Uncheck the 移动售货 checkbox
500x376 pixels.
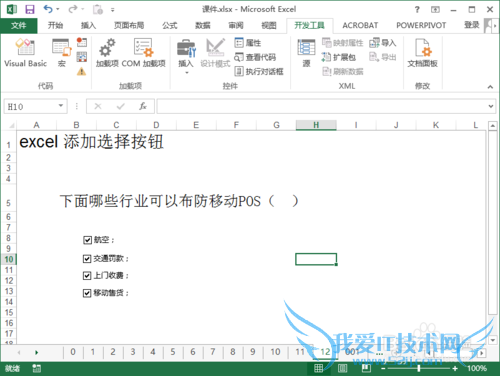tap(87, 293)
